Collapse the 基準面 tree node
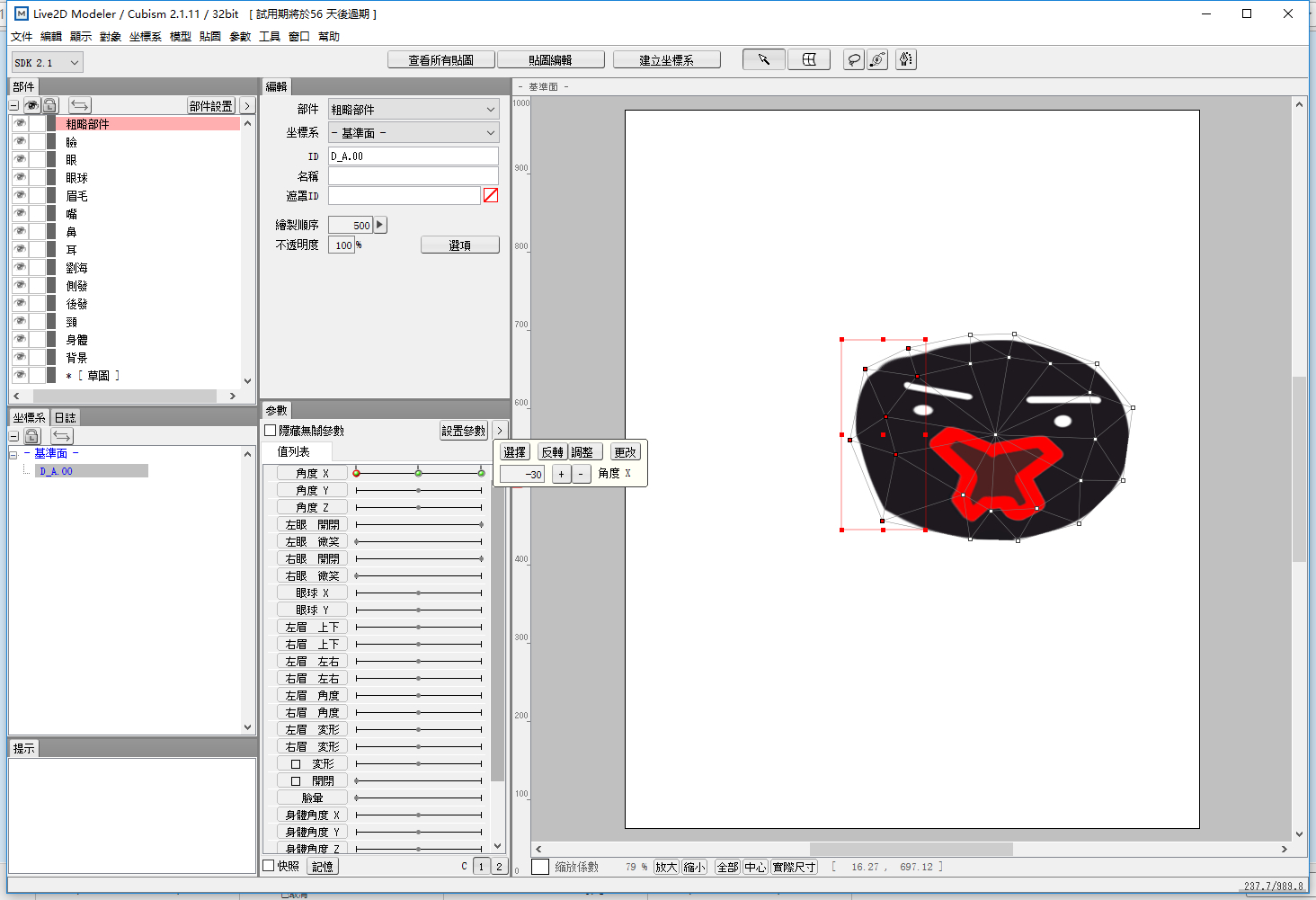The height and width of the screenshot is (900, 1316). click(13, 454)
